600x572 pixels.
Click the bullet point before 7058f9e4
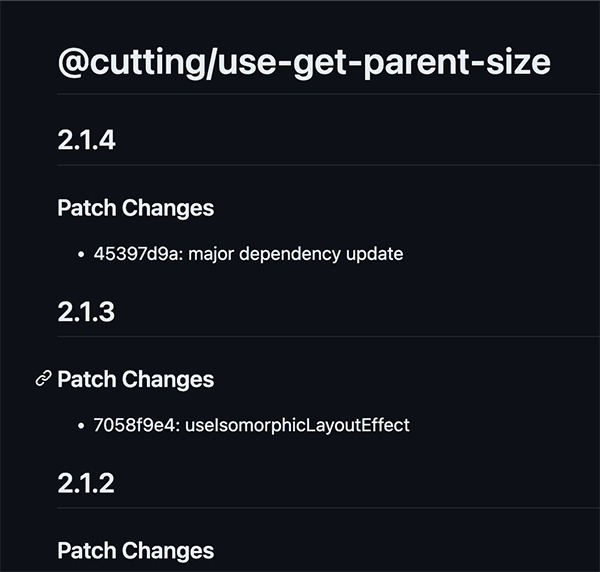tap(80, 426)
